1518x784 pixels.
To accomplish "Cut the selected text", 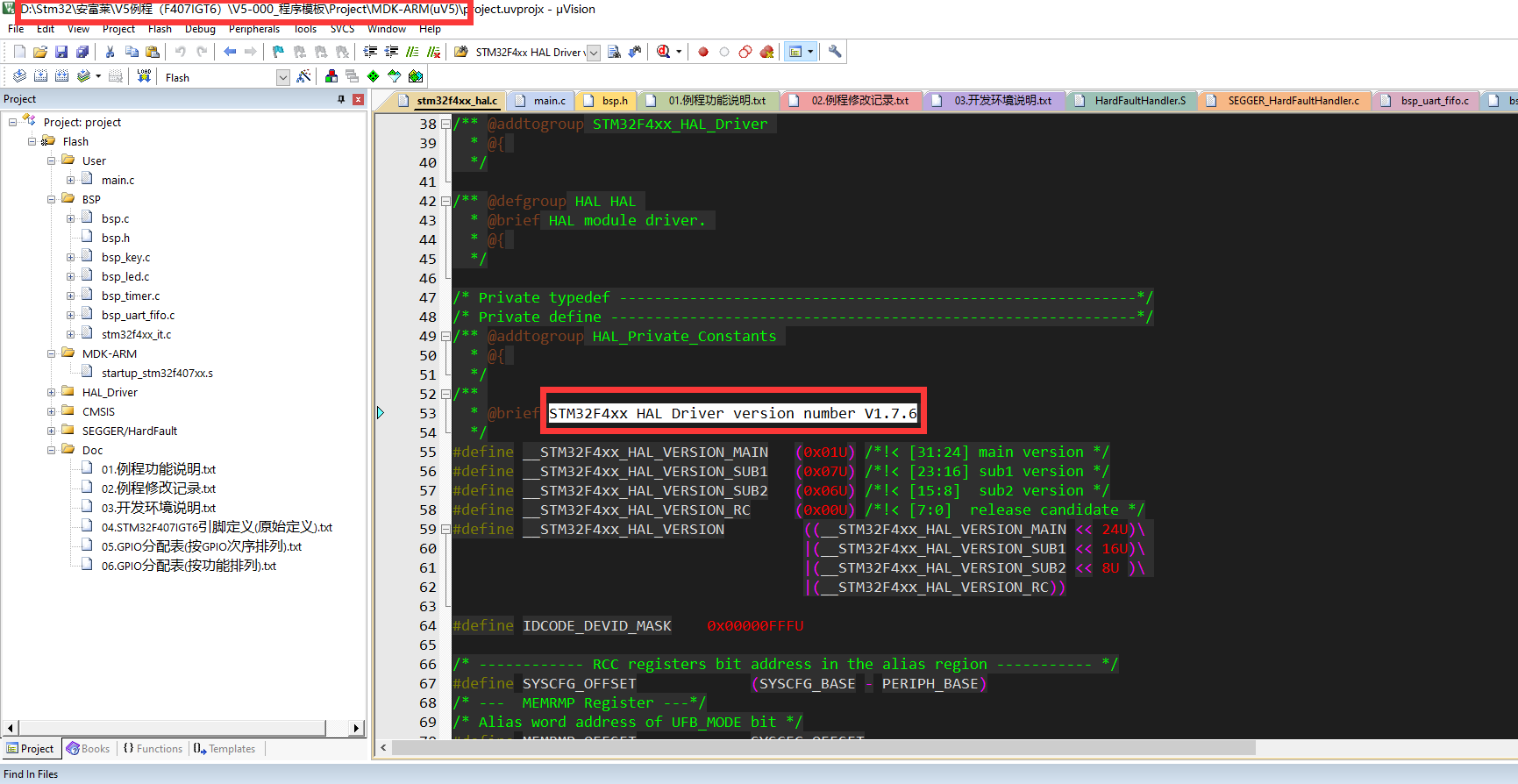I will 110,52.
